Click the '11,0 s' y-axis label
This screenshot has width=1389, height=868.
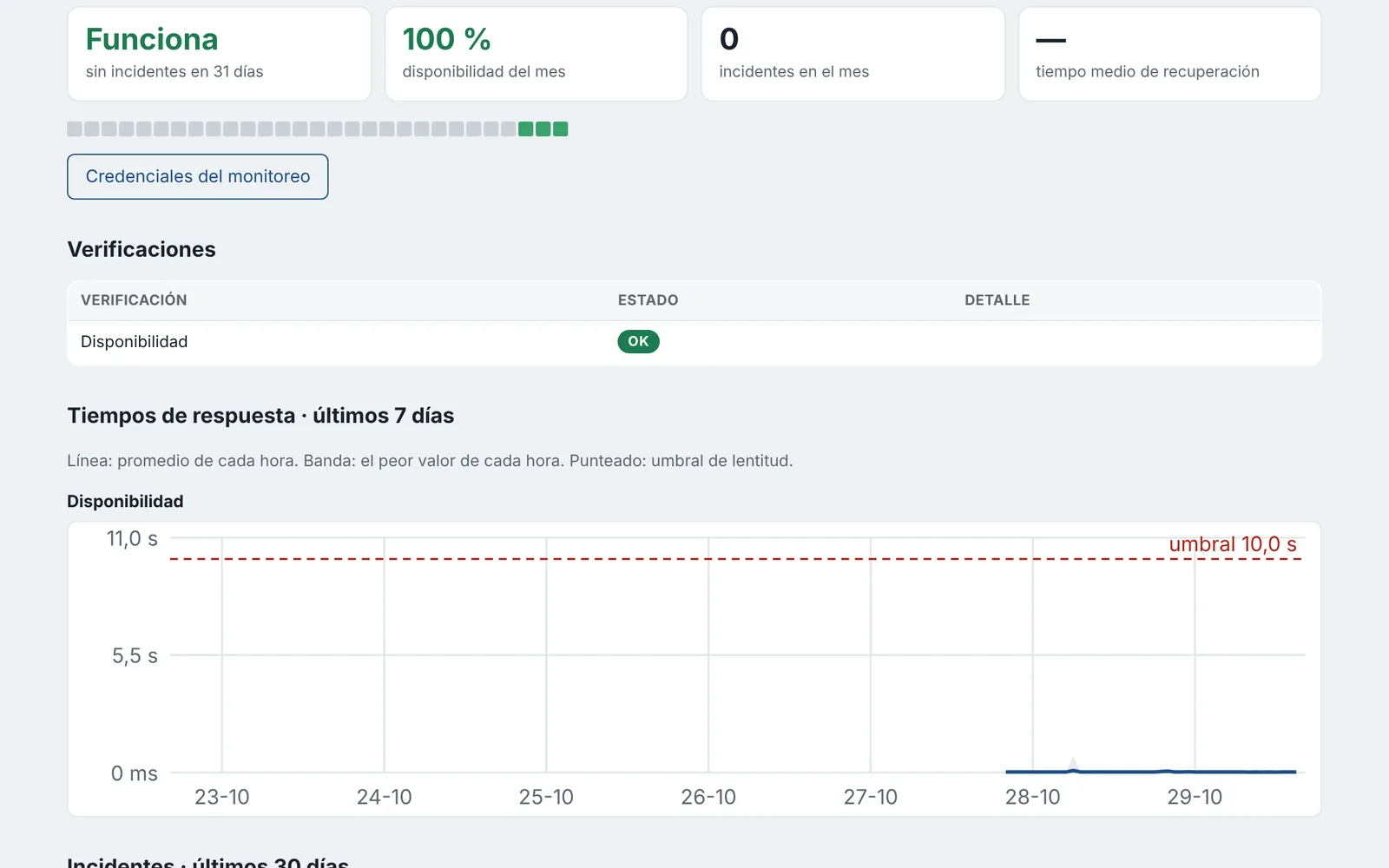[x=132, y=539]
